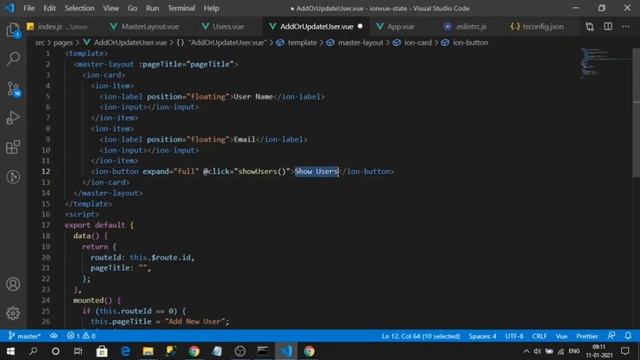Open the Extensions view

pos(13,147)
